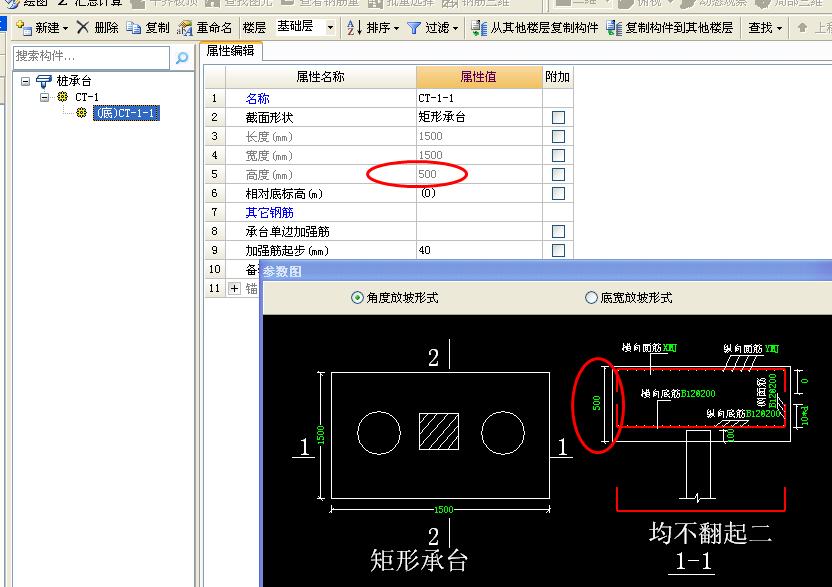This screenshot has width=832, height=587.
Task: Click the 属性名称 column header
Action: (320, 77)
